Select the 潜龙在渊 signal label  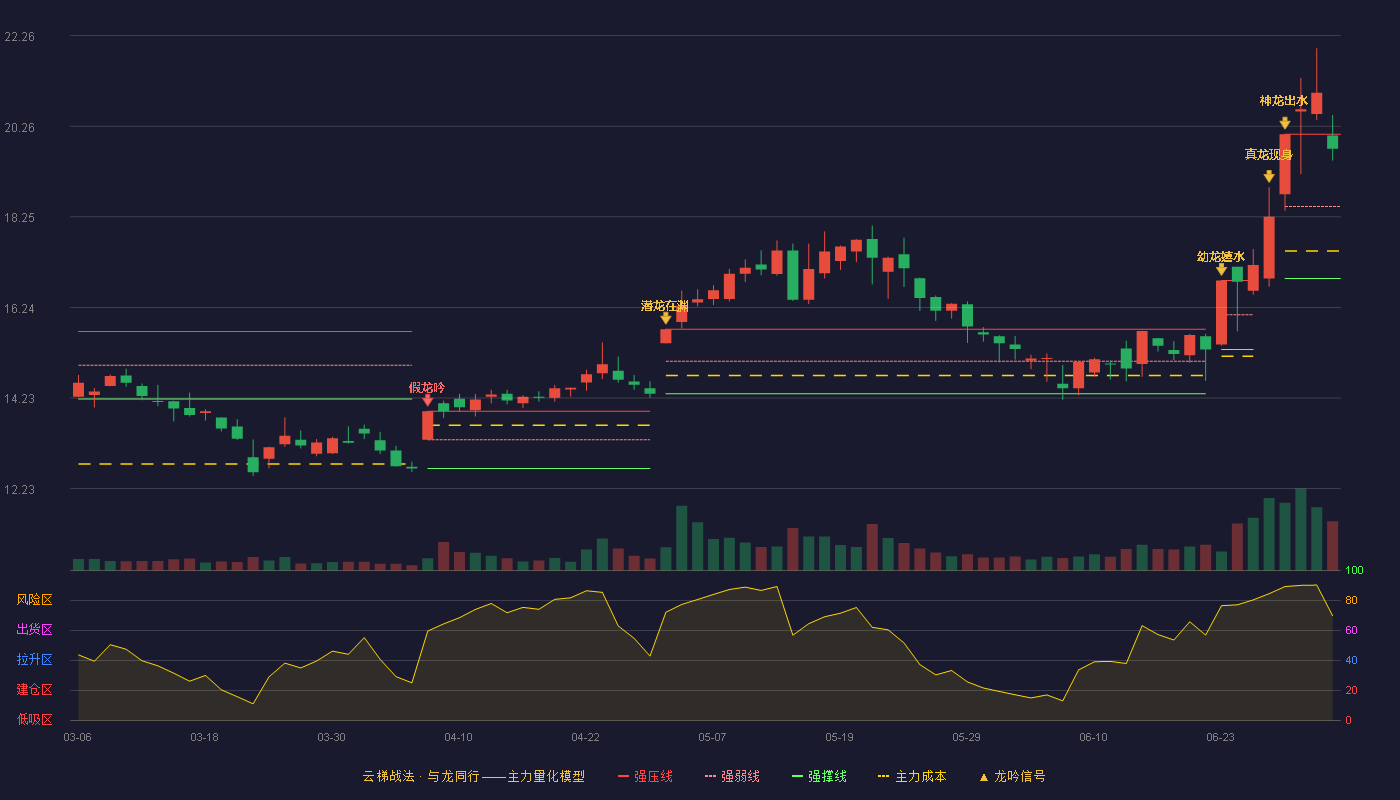coord(665,305)
